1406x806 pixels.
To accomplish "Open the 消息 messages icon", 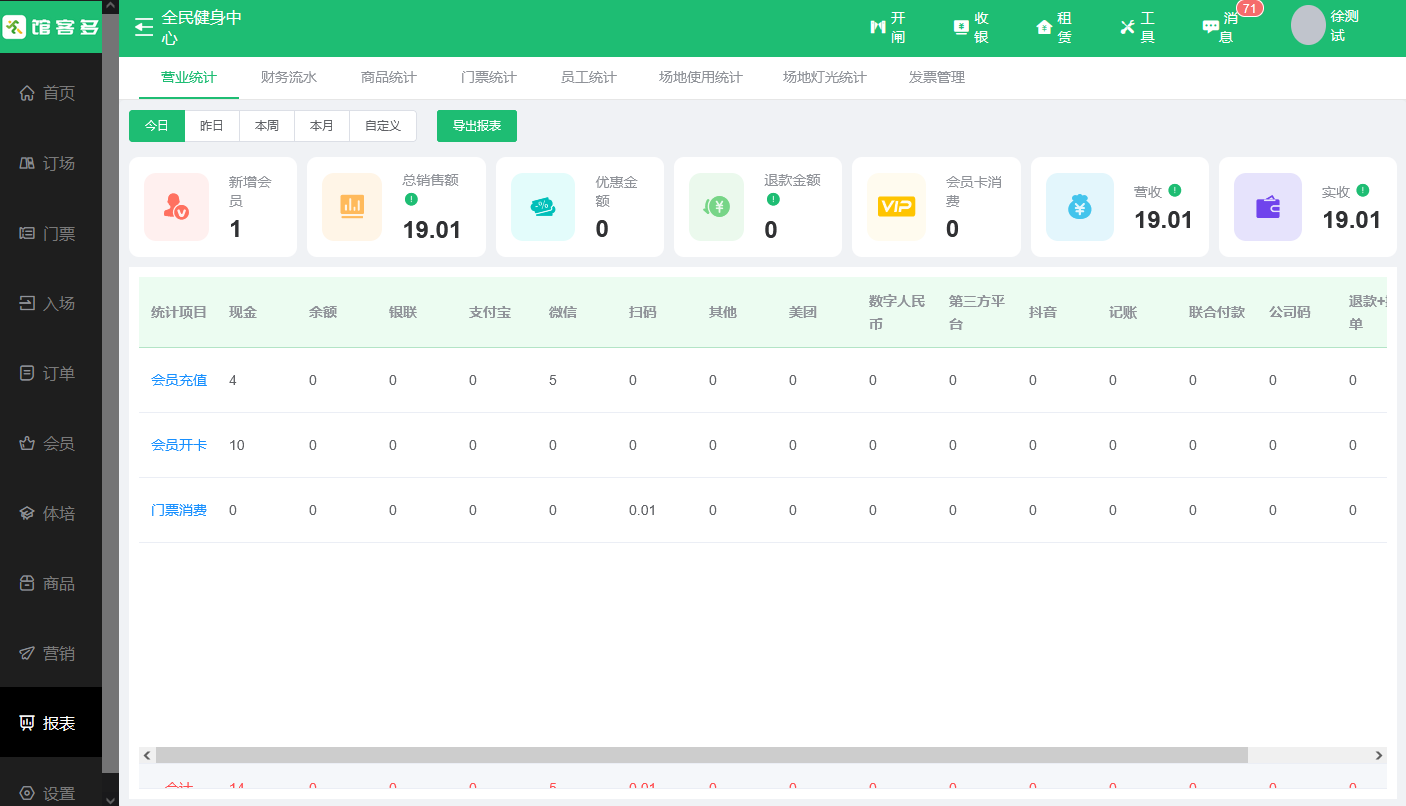I will [1211, 27].
